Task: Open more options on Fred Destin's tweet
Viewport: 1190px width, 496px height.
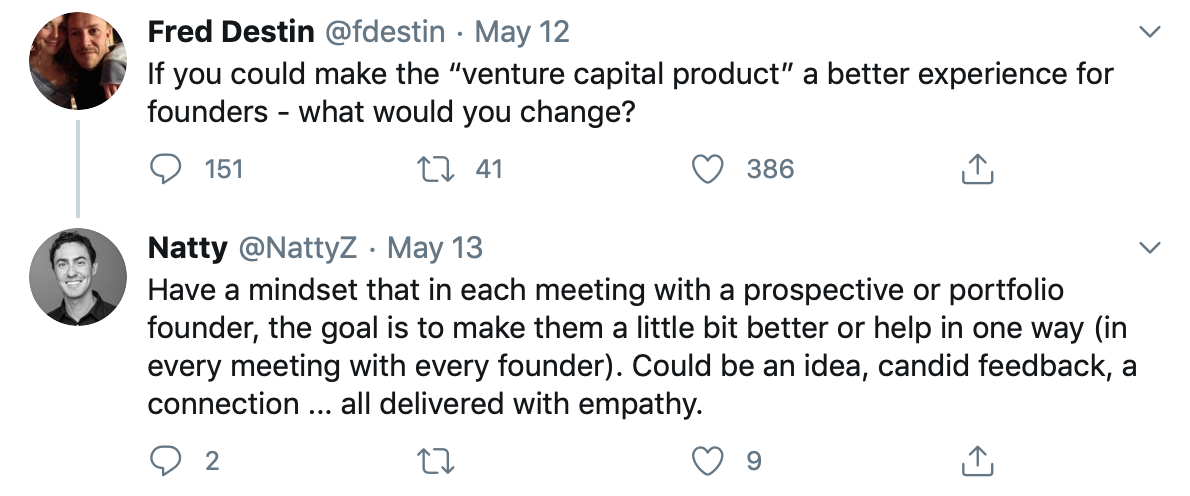Action: pos(1151,32)
